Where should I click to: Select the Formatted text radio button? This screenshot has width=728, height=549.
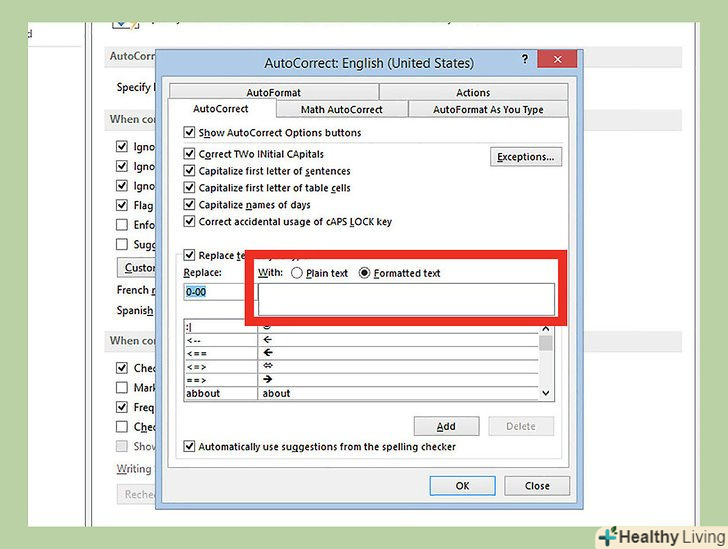pyautogui.click(x=364, y=273)
